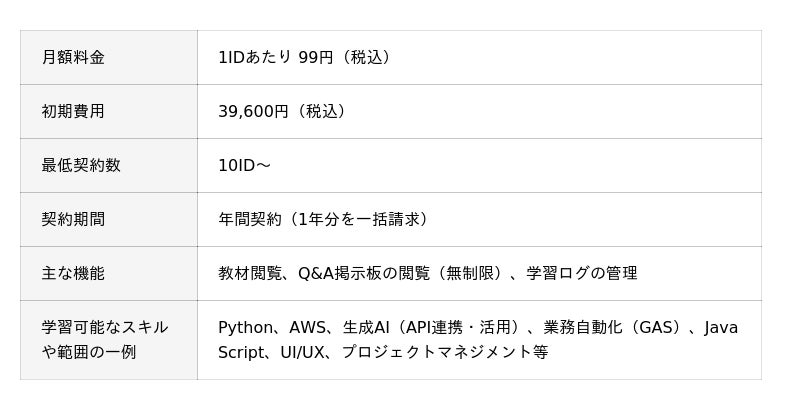Select the UI/UX skill text
This screenshot has height=410, width=800.
click(300, 352)
